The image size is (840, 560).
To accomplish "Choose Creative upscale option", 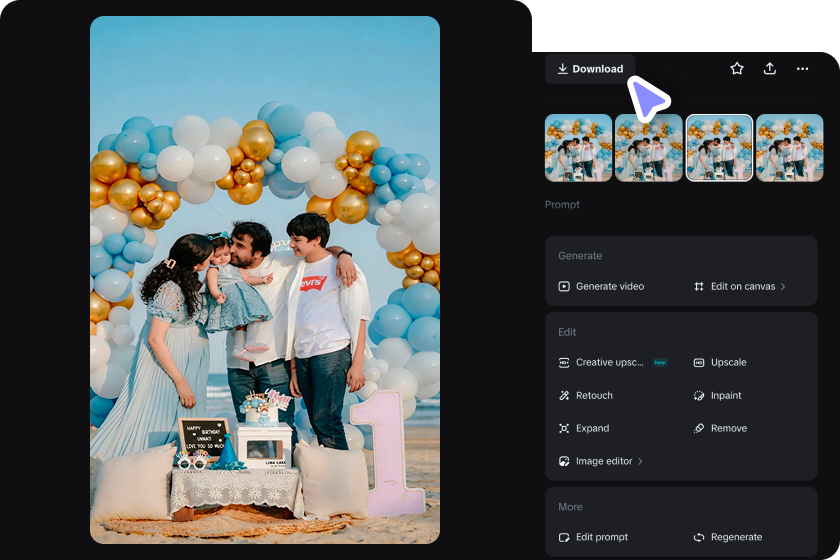I will tap(610, 362).
